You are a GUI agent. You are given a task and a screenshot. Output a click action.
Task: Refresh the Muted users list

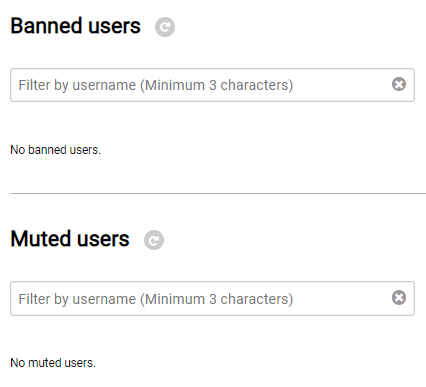(154, 240)
